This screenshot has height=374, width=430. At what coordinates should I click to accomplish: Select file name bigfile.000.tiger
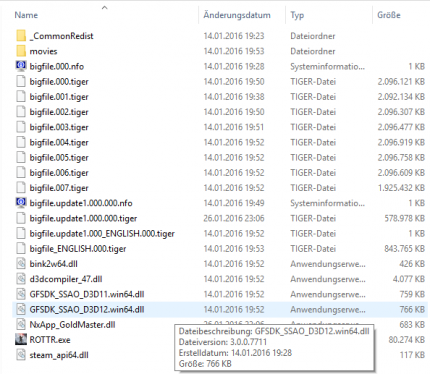59,82
